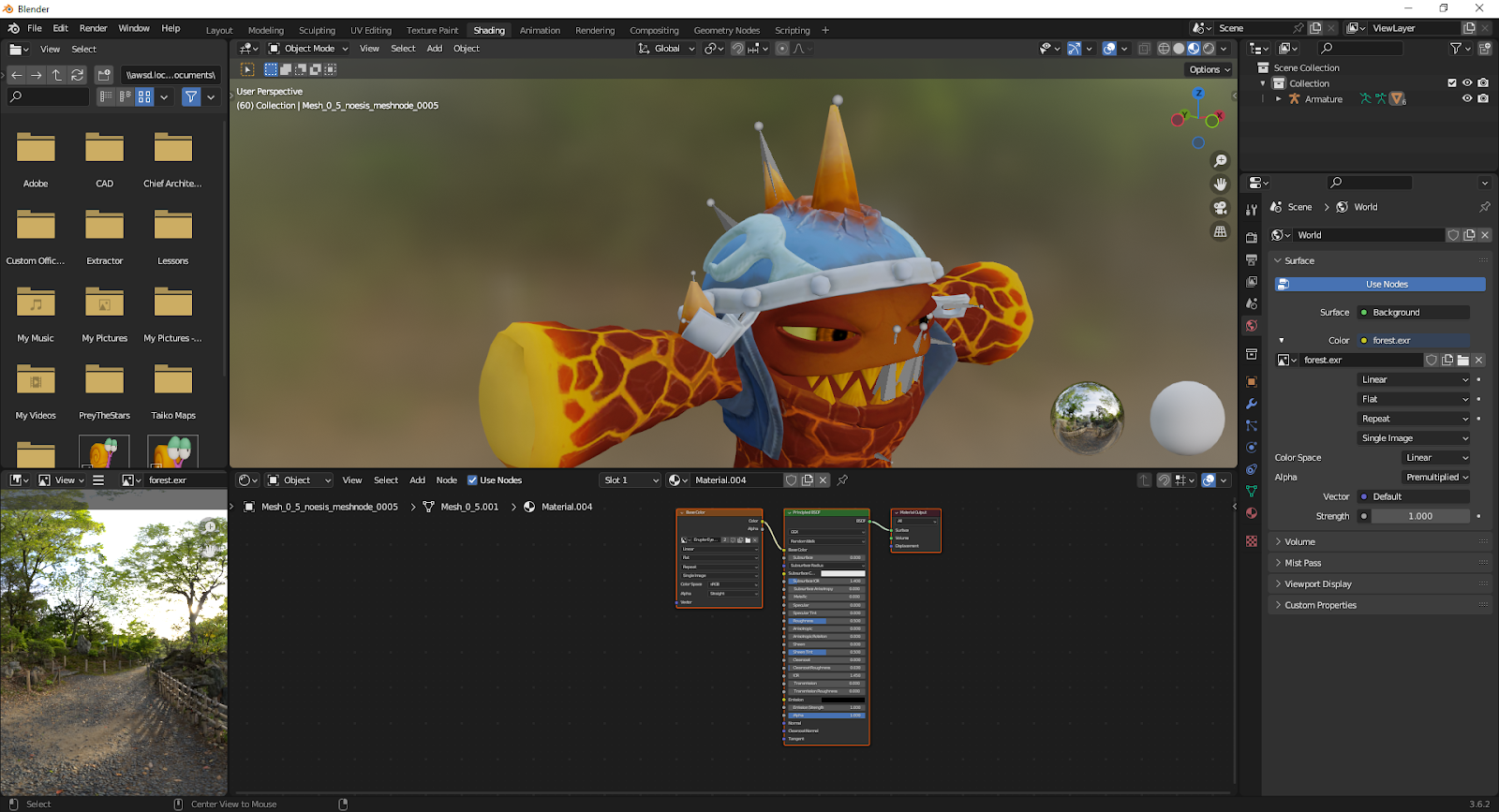Disable Armature in renders camera icon
Image resolution: width=1499 pixels, height=812 pixels.
(1482, 98)
